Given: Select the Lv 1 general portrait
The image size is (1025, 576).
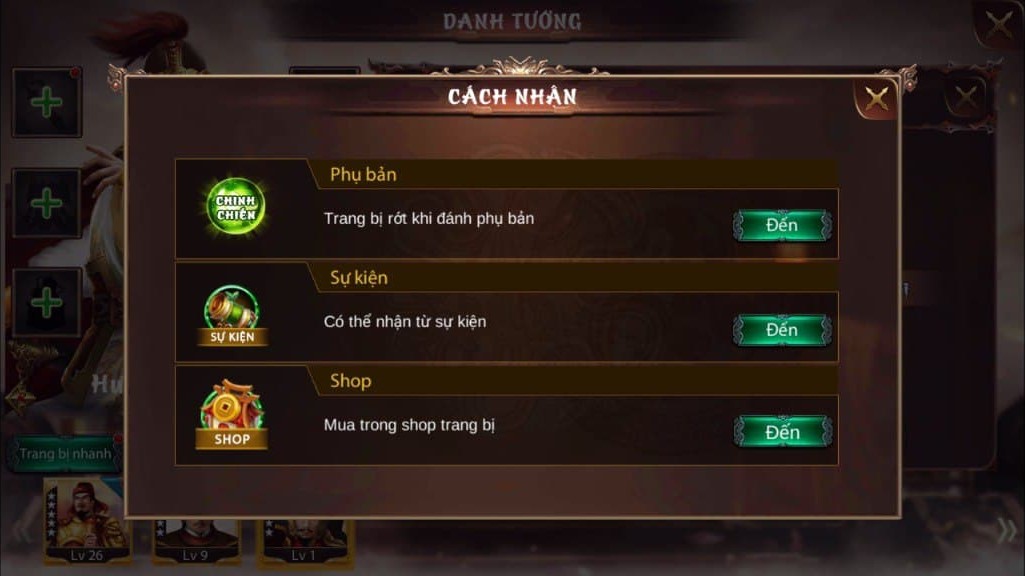Looking at the screenshot, I should [305, 541].
